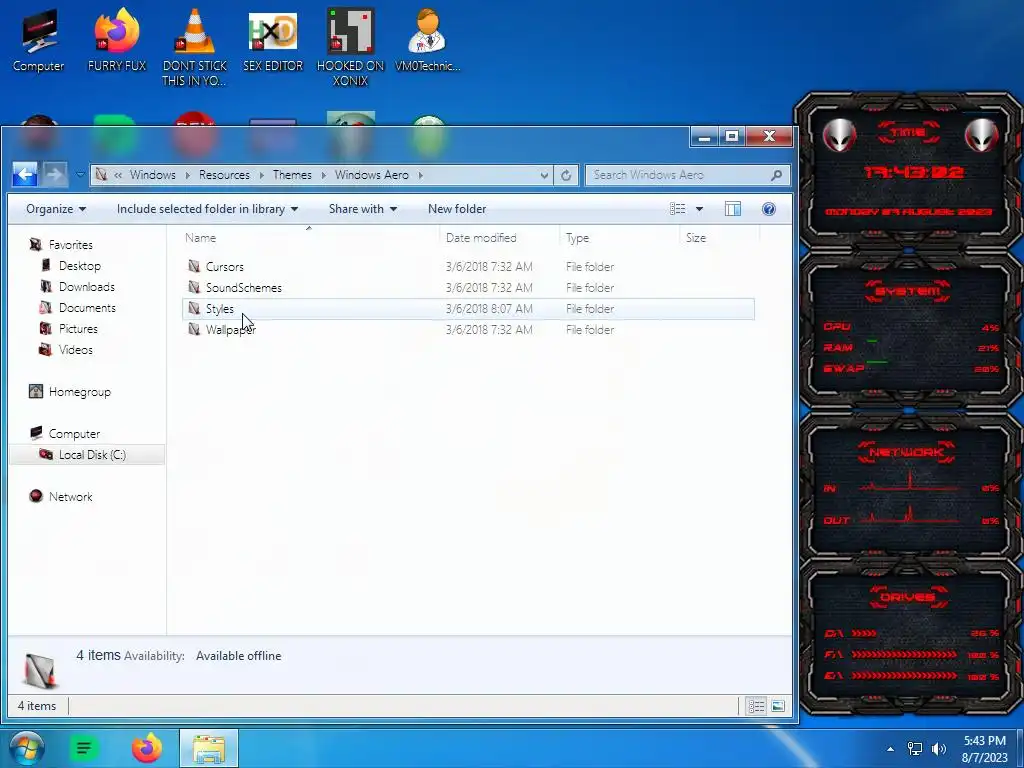This screenshot has width=1024, height=768.
Task: Open the Share with menu
Action: pyautogui.click(x=362, y=209)
